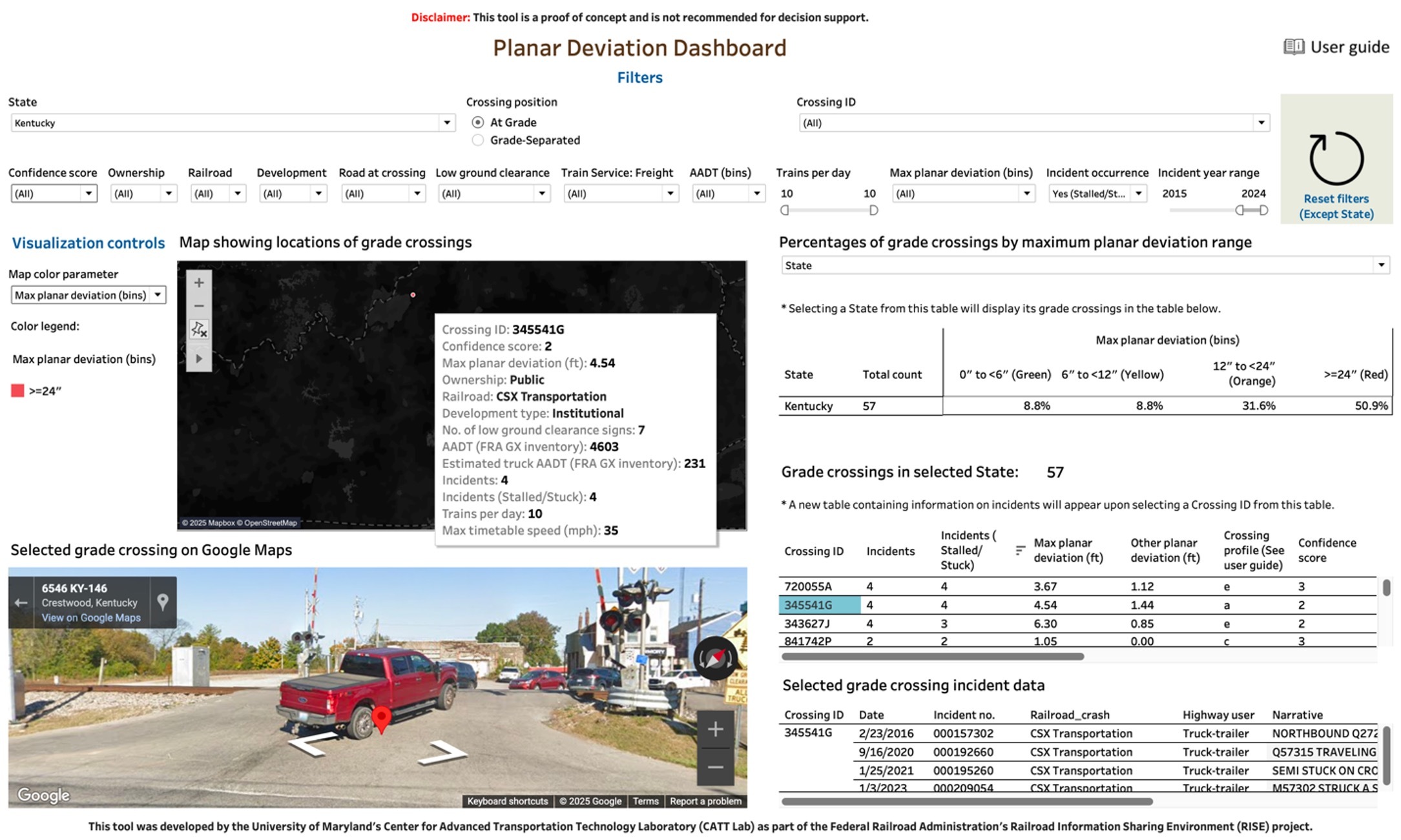Click the Reset filters circular arrow icon

[1336, 158]
